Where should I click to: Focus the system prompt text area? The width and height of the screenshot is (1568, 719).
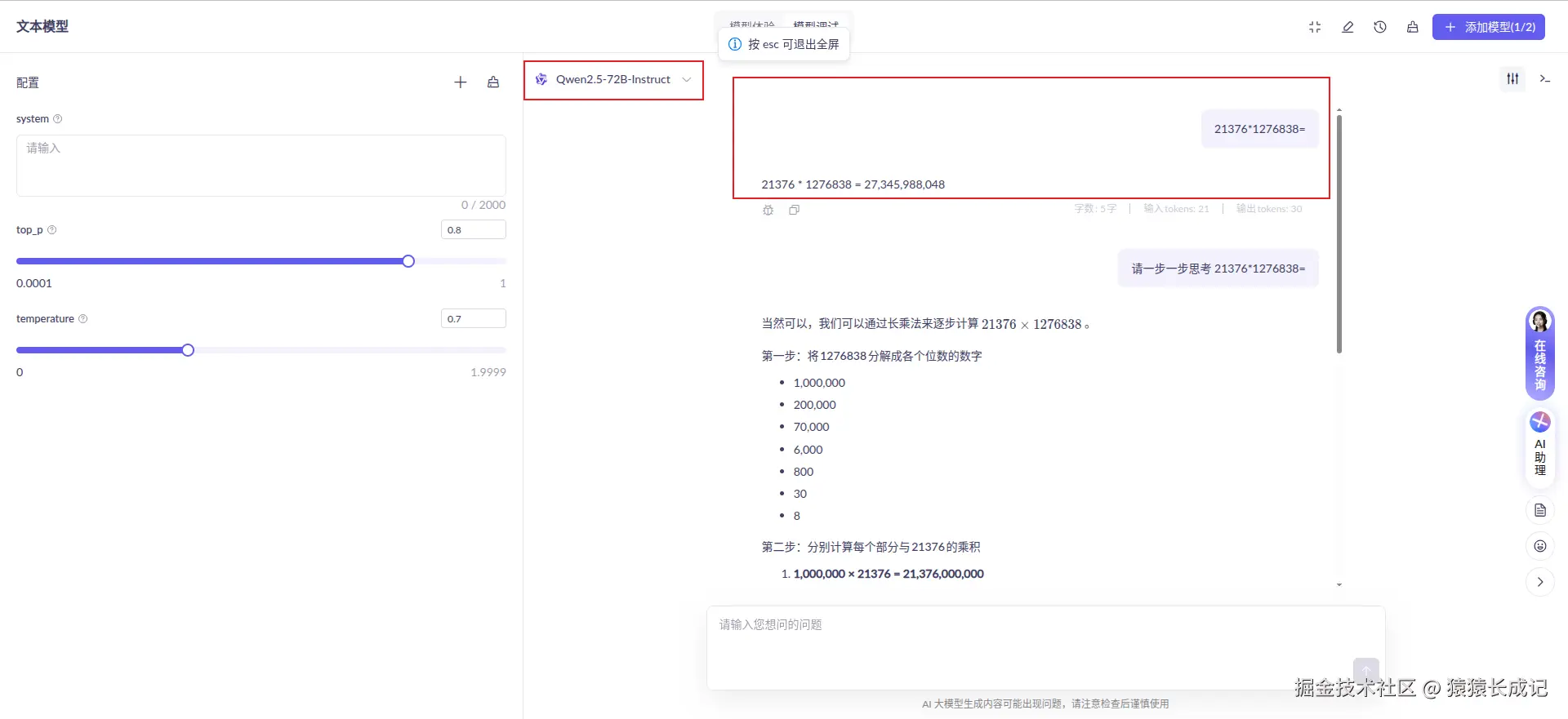[x=261, y=166]
